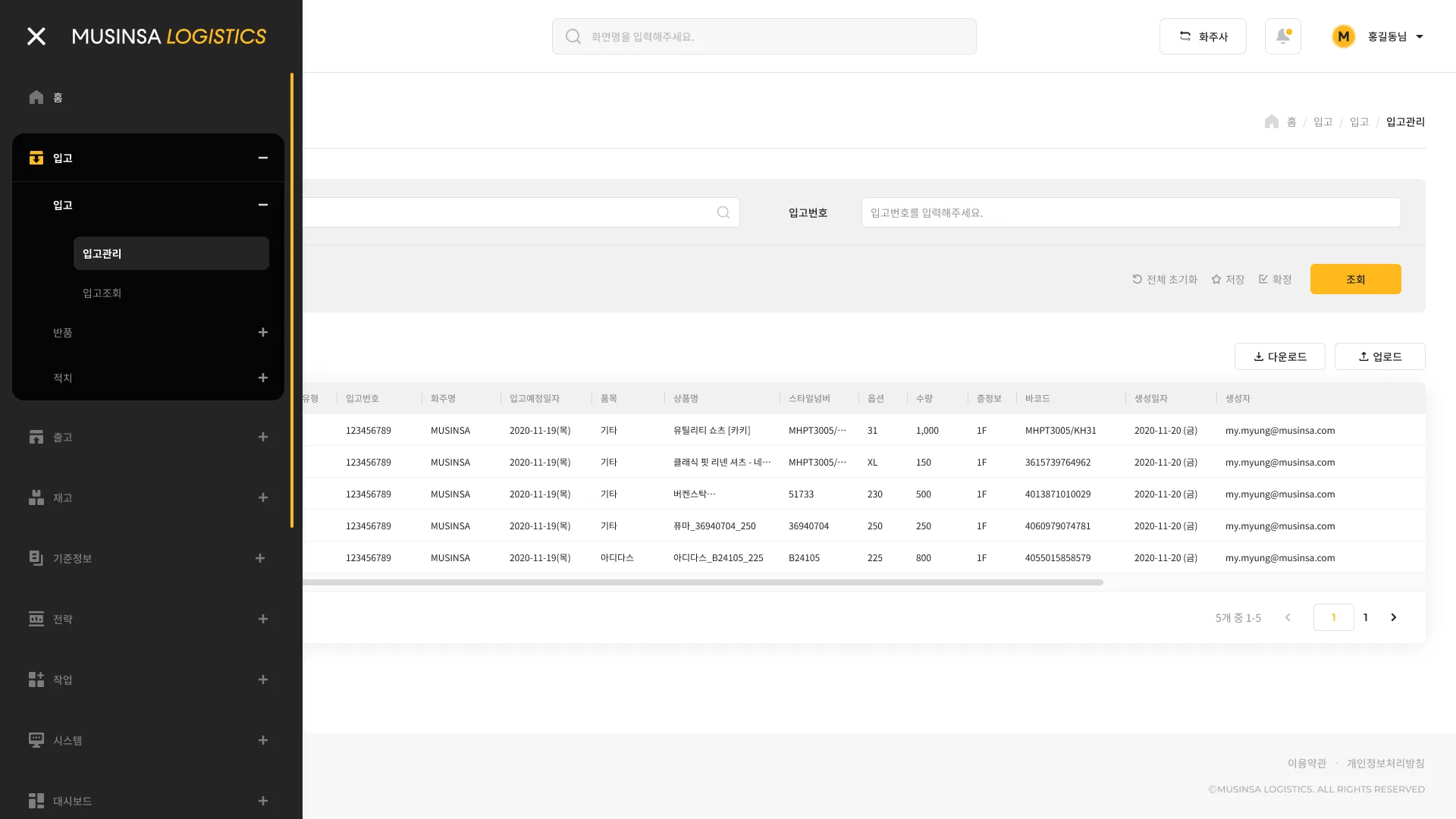
Task: Click the 이용약관 footer link
Action: coord(1307,763)
